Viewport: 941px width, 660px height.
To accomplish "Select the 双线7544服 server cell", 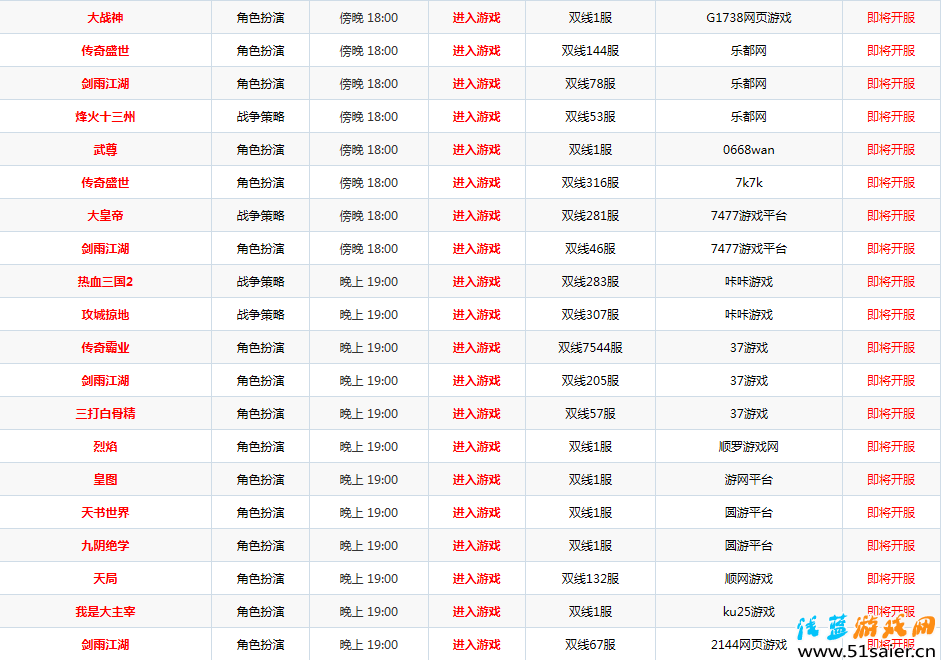I will 591,348.
